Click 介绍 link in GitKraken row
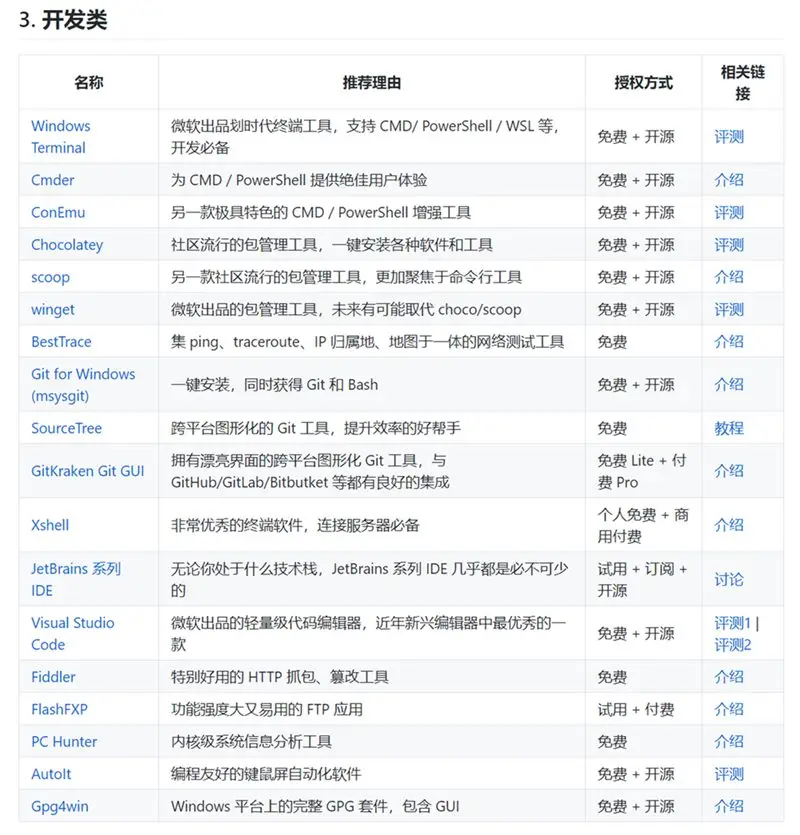 point(729,471)
